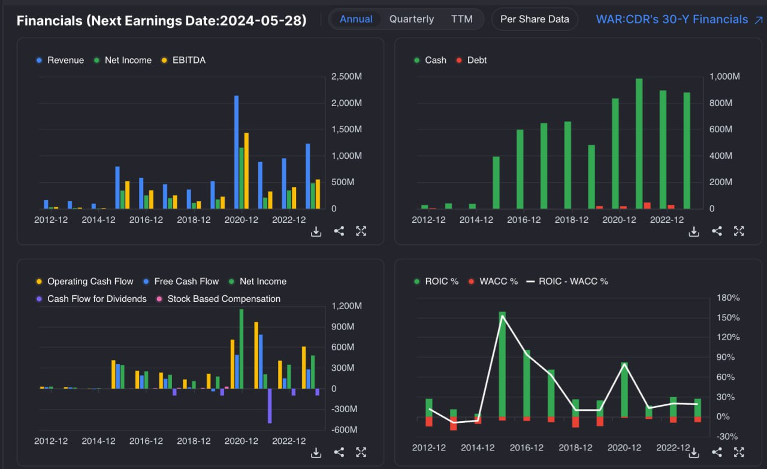Screen dimensions: 768x470
Task: Download the ROIC vs WACC chart
Action: click(694, 452)
